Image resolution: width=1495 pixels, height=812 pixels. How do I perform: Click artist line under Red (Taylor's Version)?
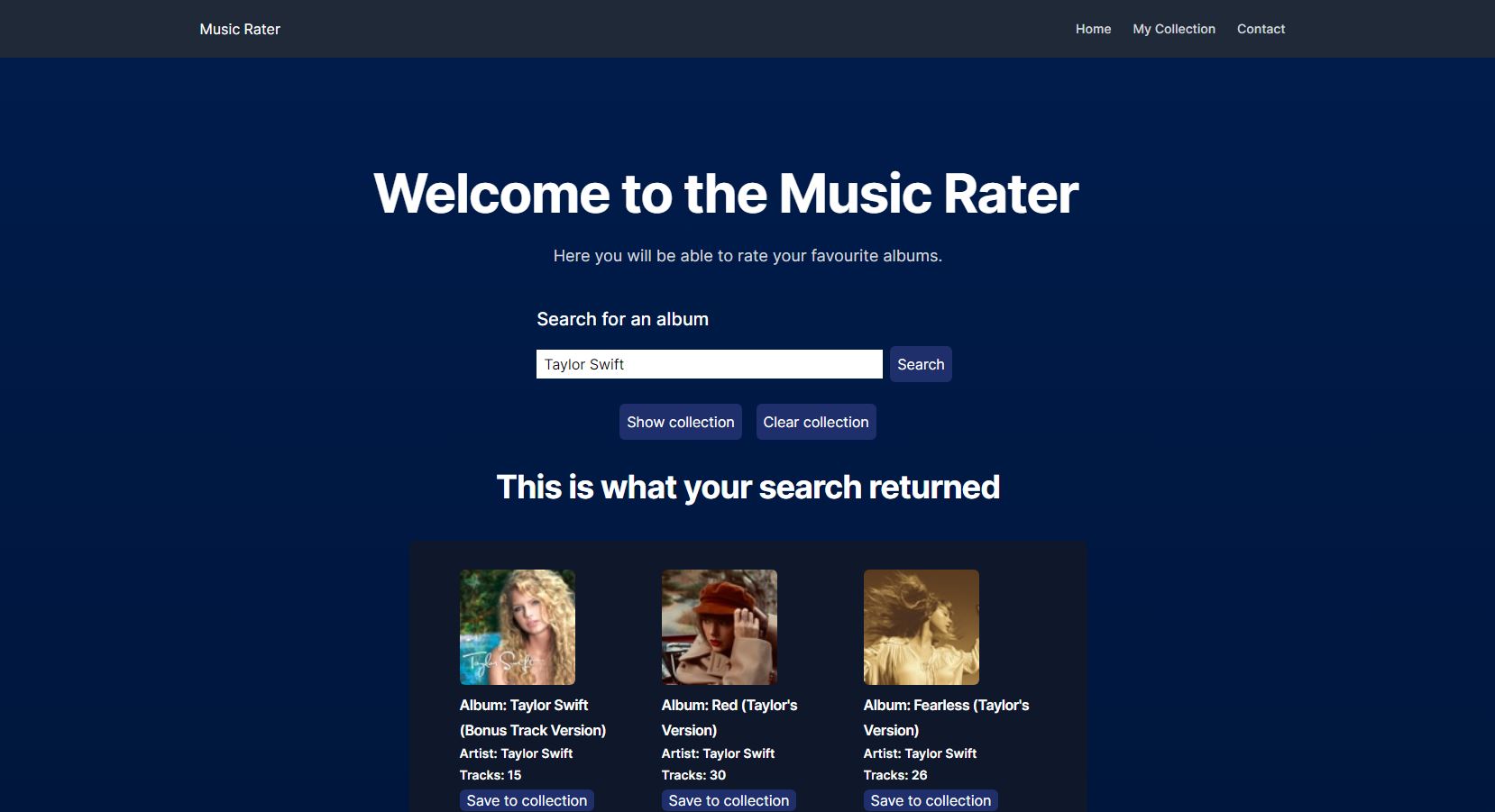pyautogui.click(x=718, y=753)
